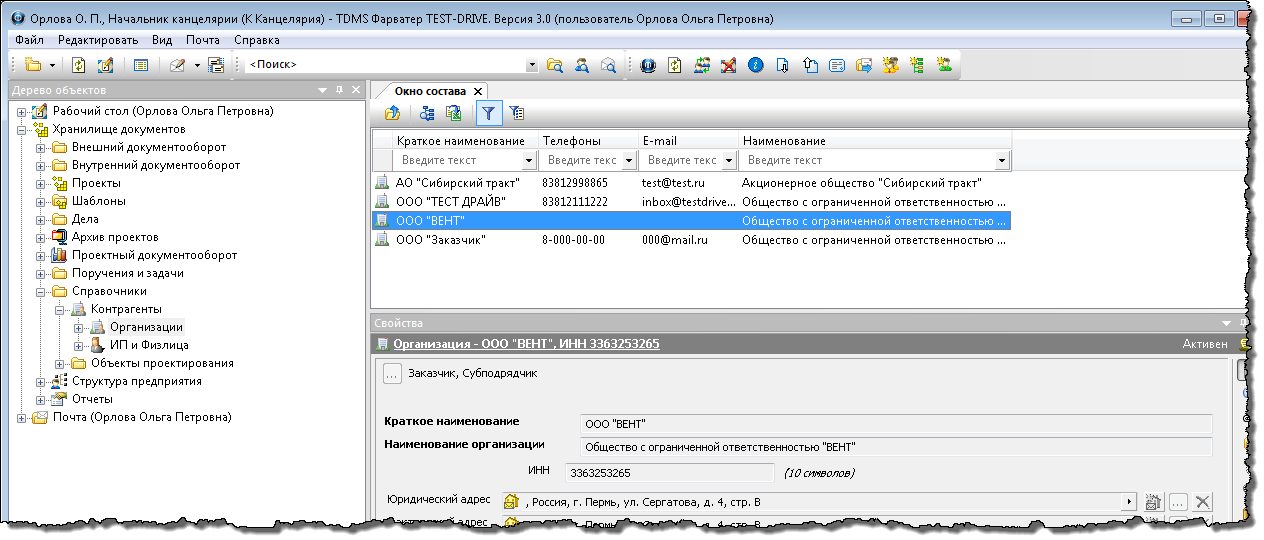Open the Почта menu
This screenshot has width=1264, height=540.
(x=202, y=40)
